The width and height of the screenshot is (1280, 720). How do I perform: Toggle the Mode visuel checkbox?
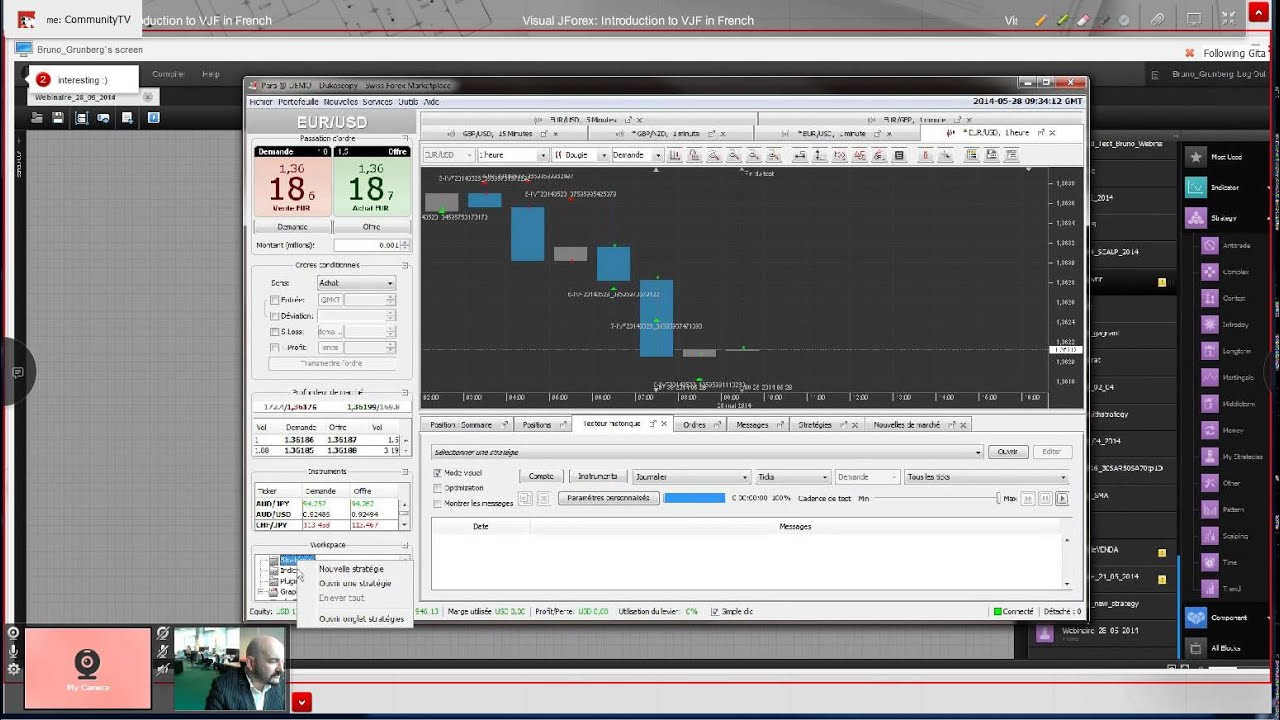[x=437, y=473]
